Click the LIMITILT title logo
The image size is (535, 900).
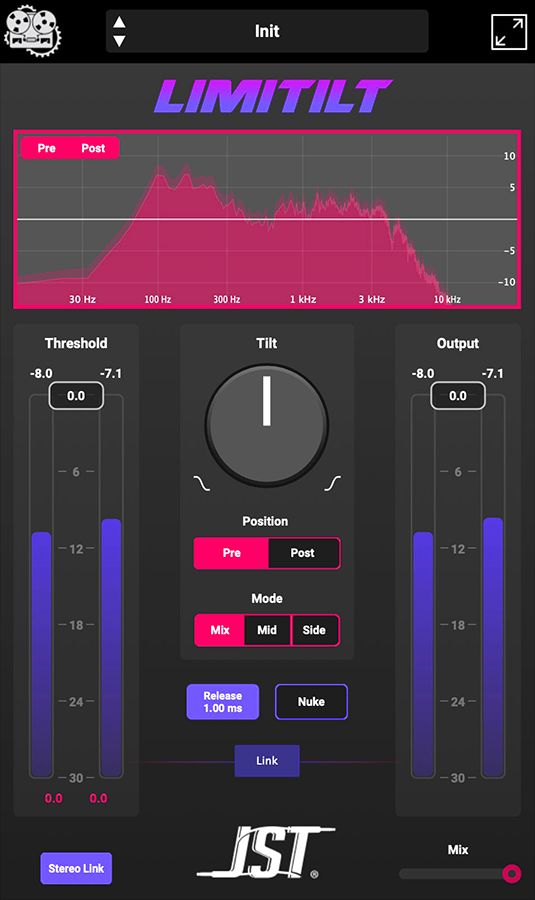[273, 96]
